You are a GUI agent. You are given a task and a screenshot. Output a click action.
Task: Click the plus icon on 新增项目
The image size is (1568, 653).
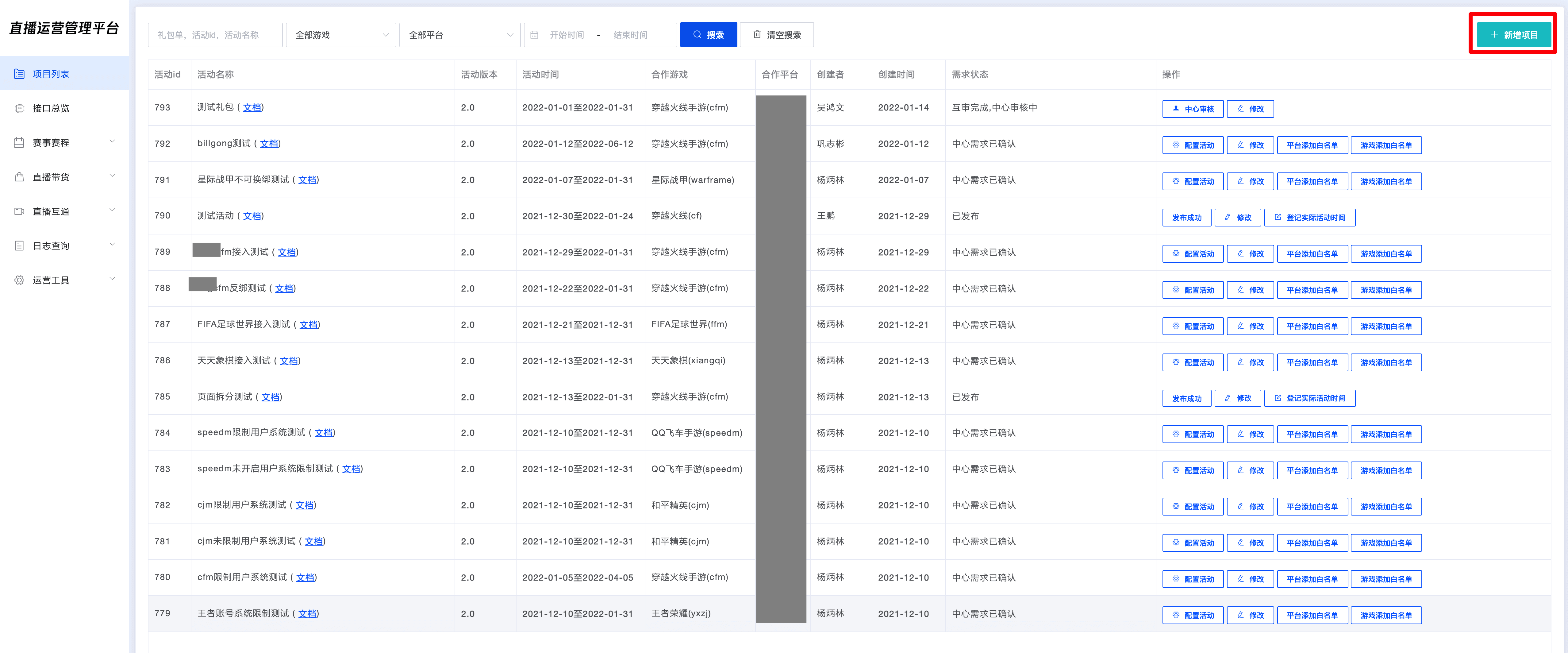pyautogui.click(x=1494, y=35)
